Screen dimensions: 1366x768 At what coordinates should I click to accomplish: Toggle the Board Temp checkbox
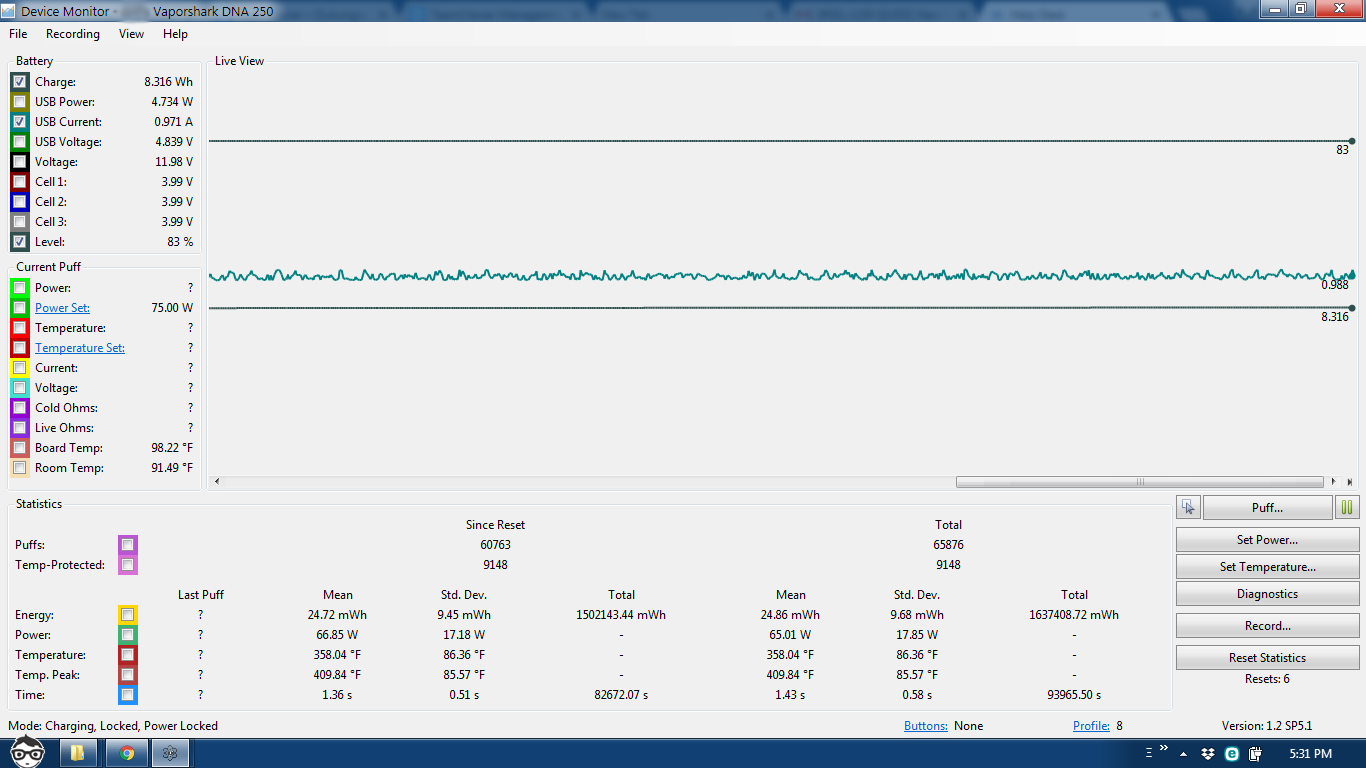[19, 448]
